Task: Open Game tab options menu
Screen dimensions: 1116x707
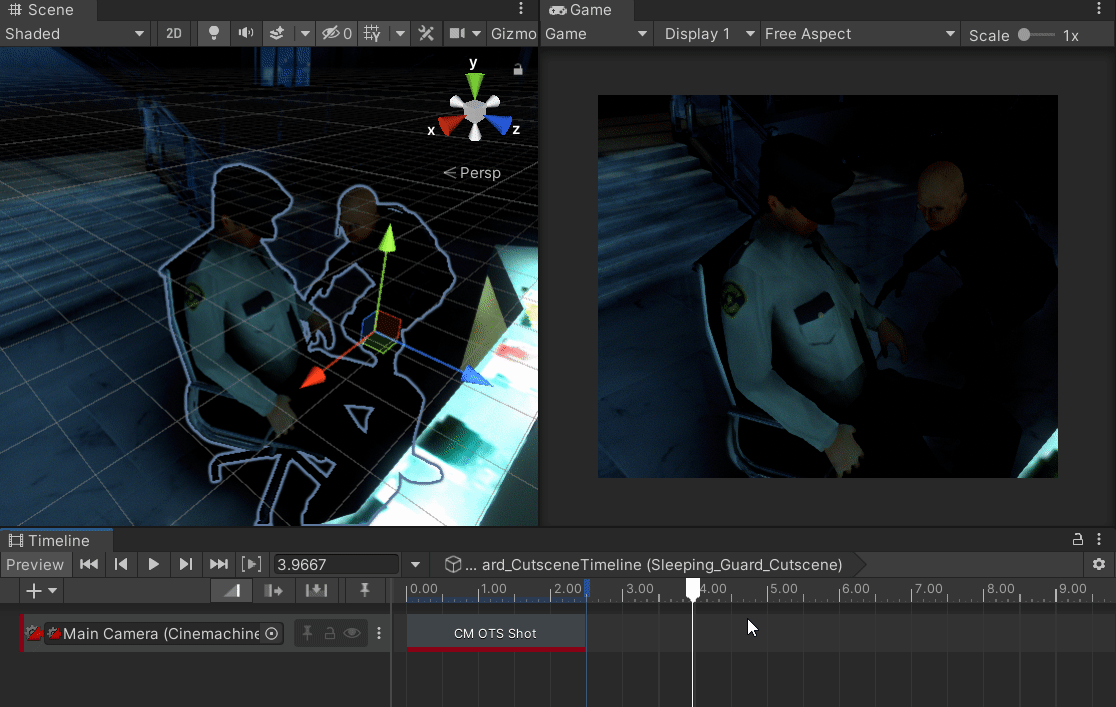Action: (x=1099, y=9)
